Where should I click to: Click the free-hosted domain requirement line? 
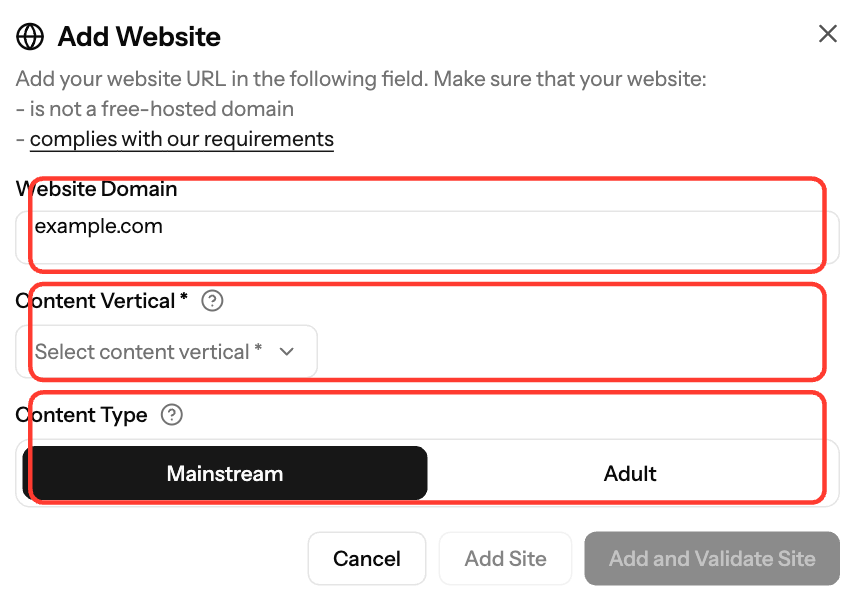pyautogui.click(x=155, y=109)
